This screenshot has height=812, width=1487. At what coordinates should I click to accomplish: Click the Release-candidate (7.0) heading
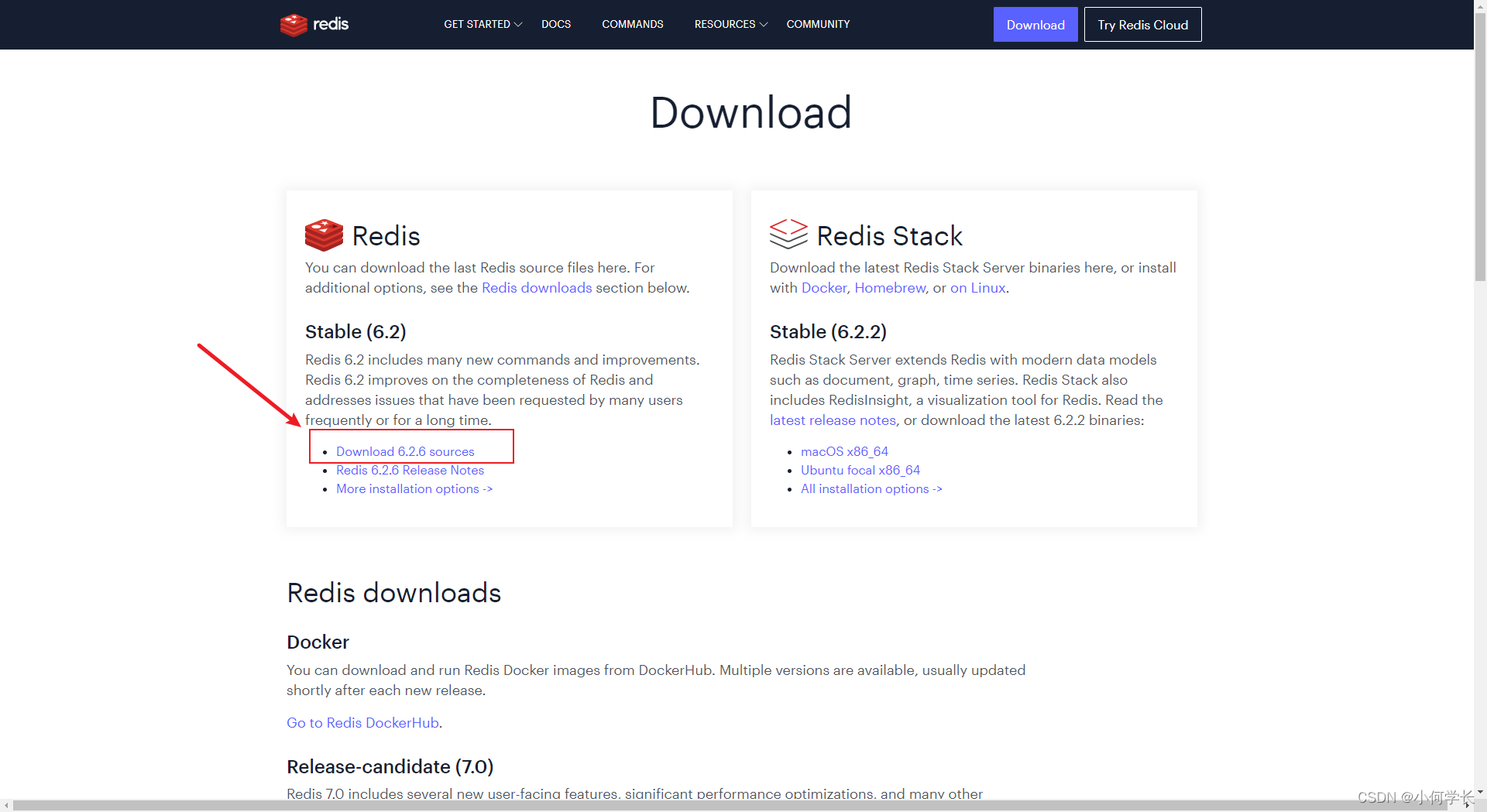point(390,767)
